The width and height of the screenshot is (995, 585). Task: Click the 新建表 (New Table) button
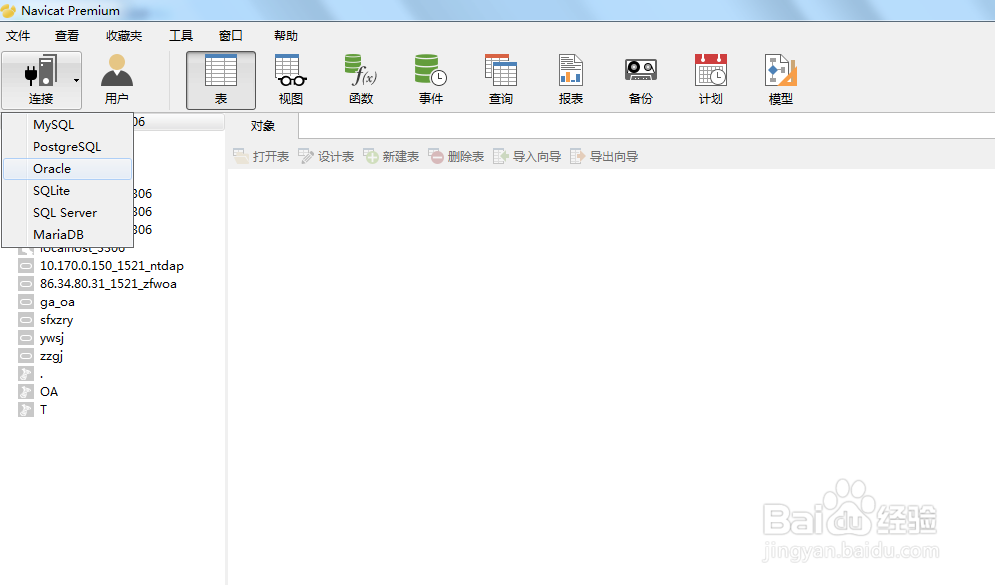click(x=391, y=156)
